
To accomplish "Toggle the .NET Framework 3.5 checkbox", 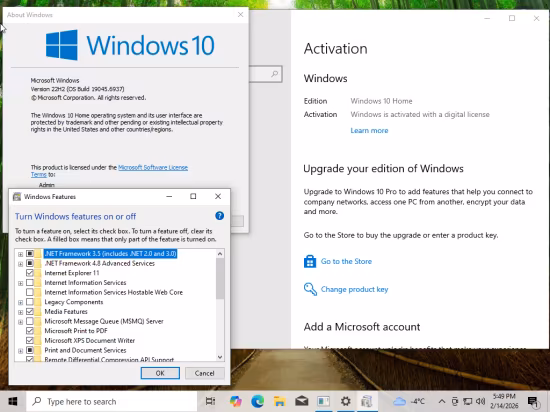I will pos(30,253).
